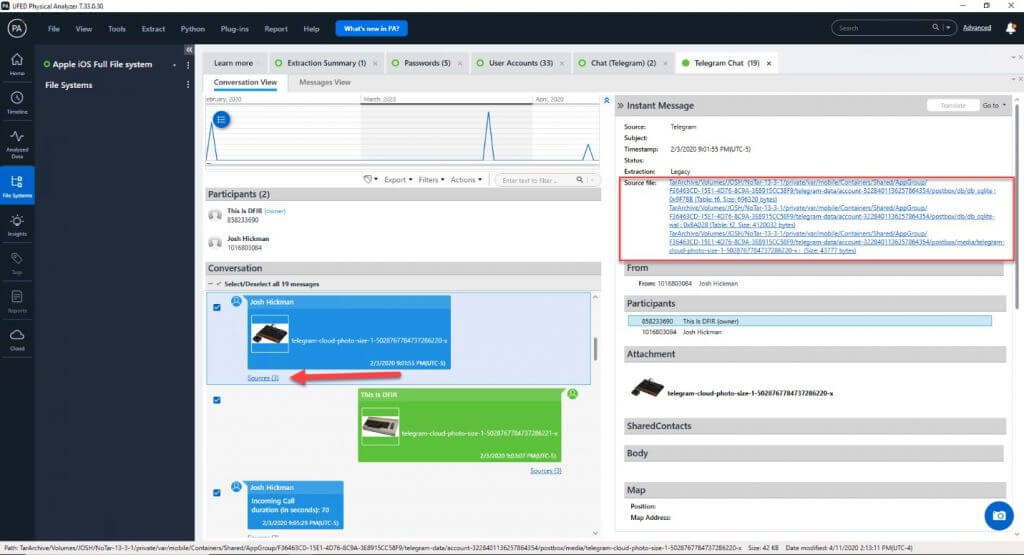
Task: Open the Insights sidebar icon
Action: click(17, 225)
